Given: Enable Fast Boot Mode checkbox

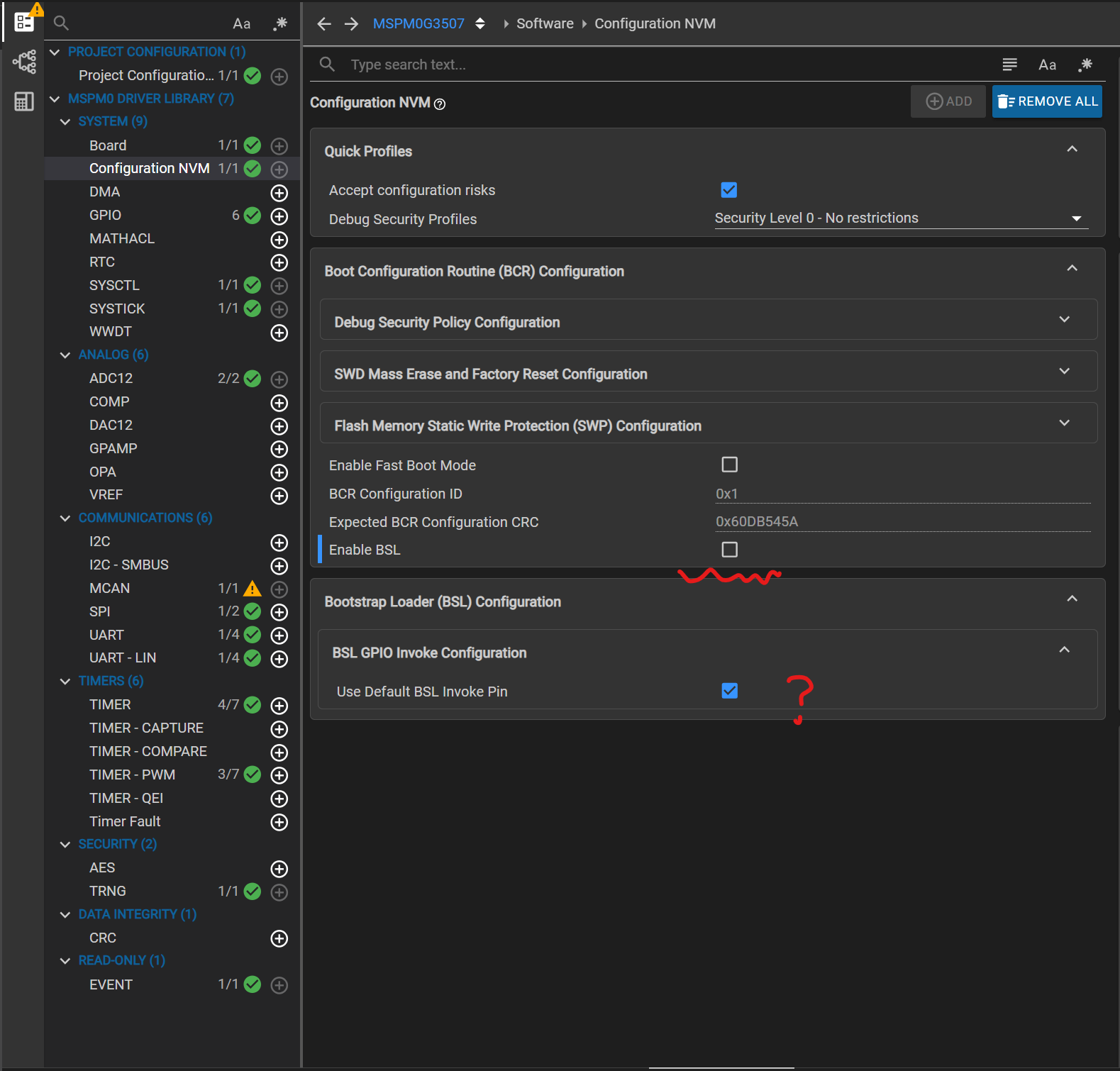Looking at the screenshot, I should coord(729,465).
